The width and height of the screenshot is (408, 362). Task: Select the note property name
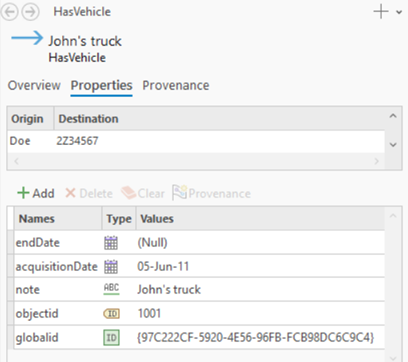pyautogui.click(x=28, y=290)
